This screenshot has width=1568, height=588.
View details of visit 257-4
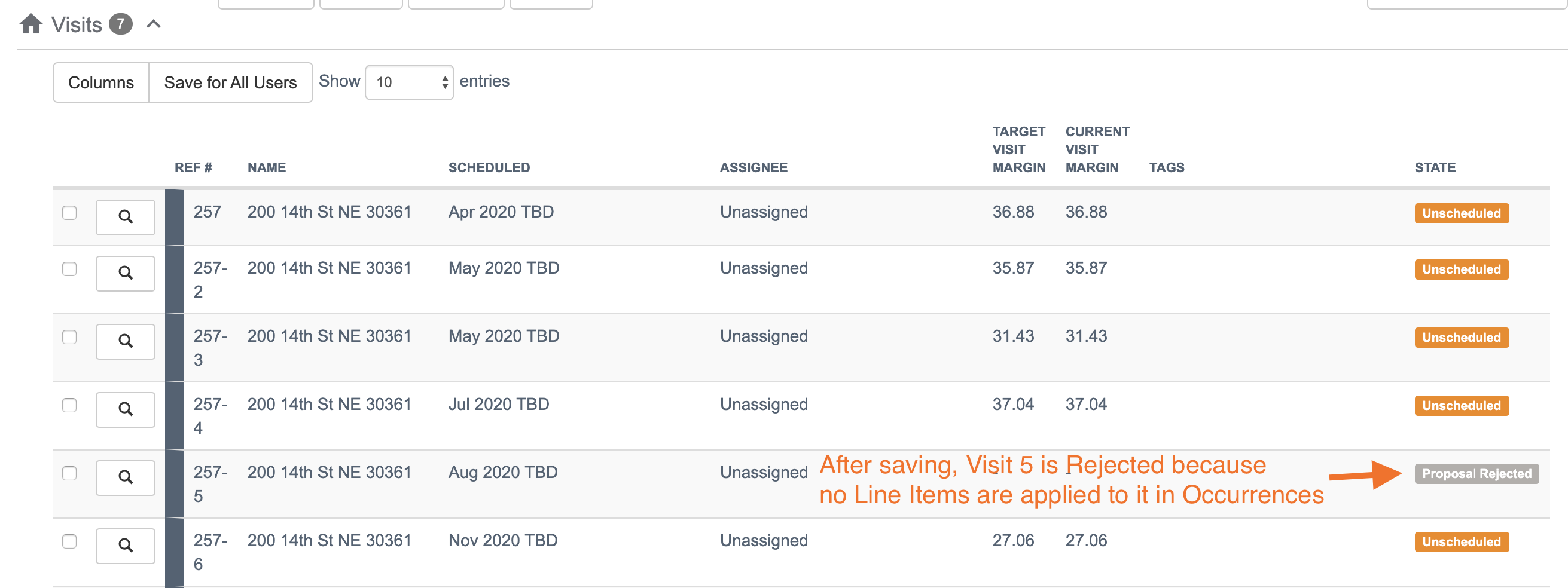pos(126,409)
